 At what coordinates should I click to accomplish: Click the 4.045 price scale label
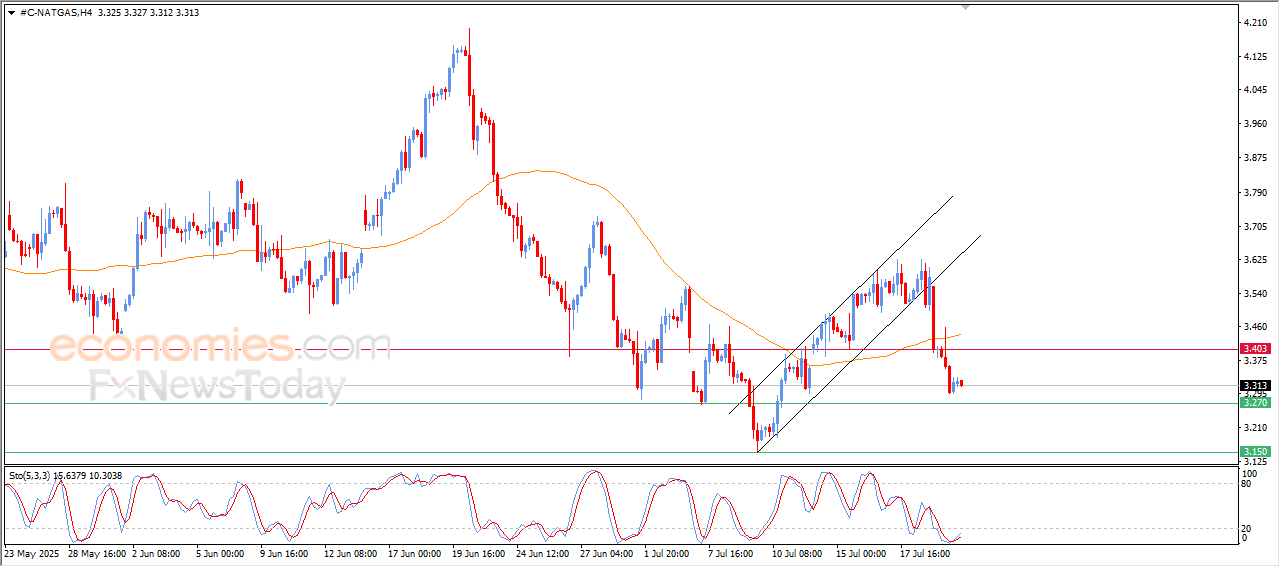pyautogui.click(x=1257, y=90)
